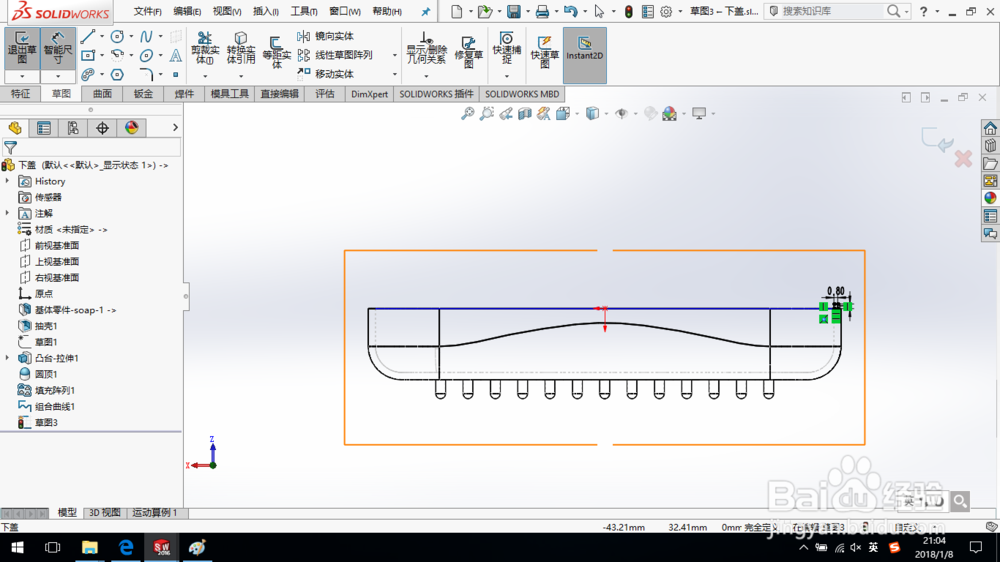Select the Sketch Text tool
The height and width of the screenshot is (562, 1000).
[175, 55]
